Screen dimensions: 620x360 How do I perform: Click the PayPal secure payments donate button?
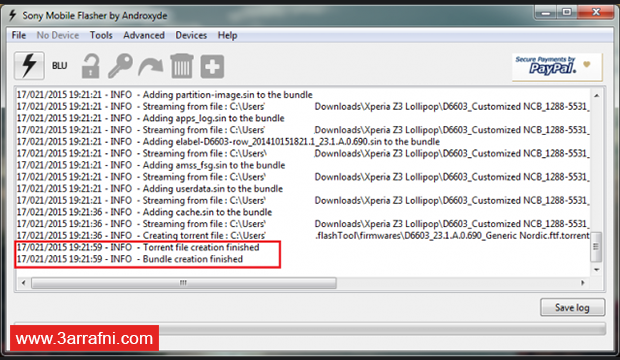[557, 67]
